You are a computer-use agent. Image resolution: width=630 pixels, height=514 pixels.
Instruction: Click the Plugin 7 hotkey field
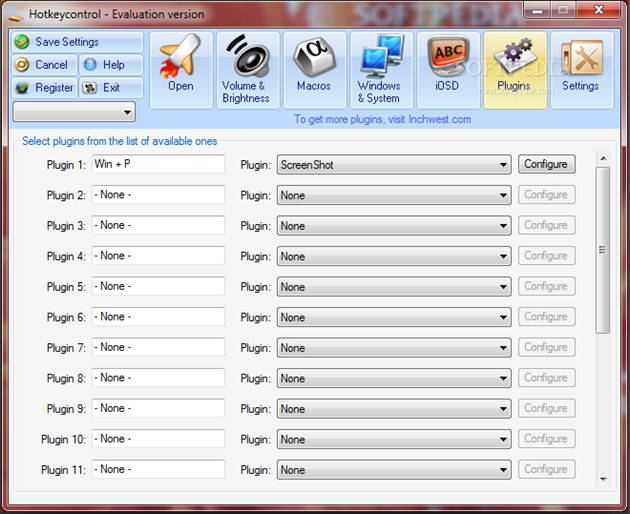coord(158,347)
